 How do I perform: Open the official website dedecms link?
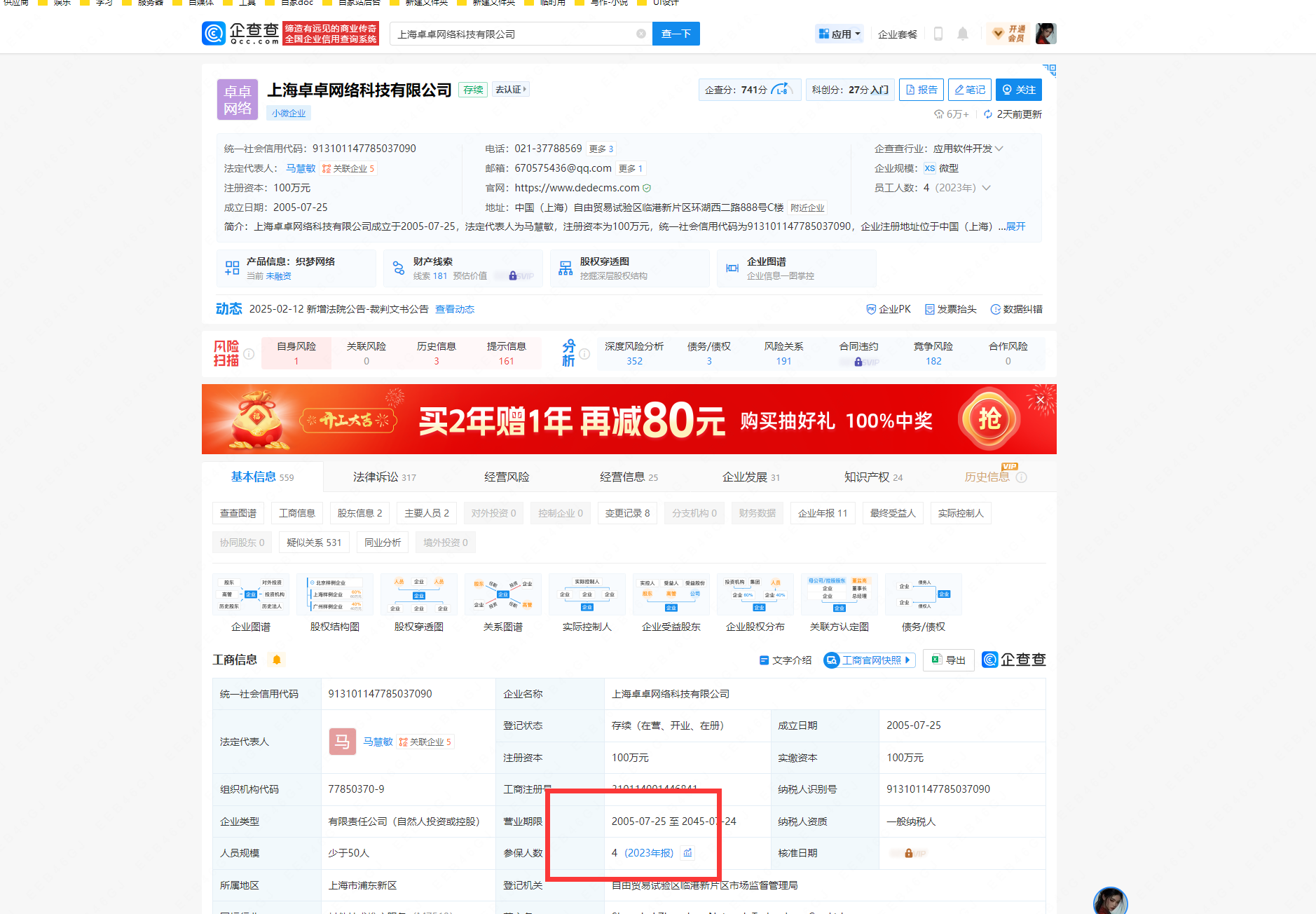click(577, 188)
